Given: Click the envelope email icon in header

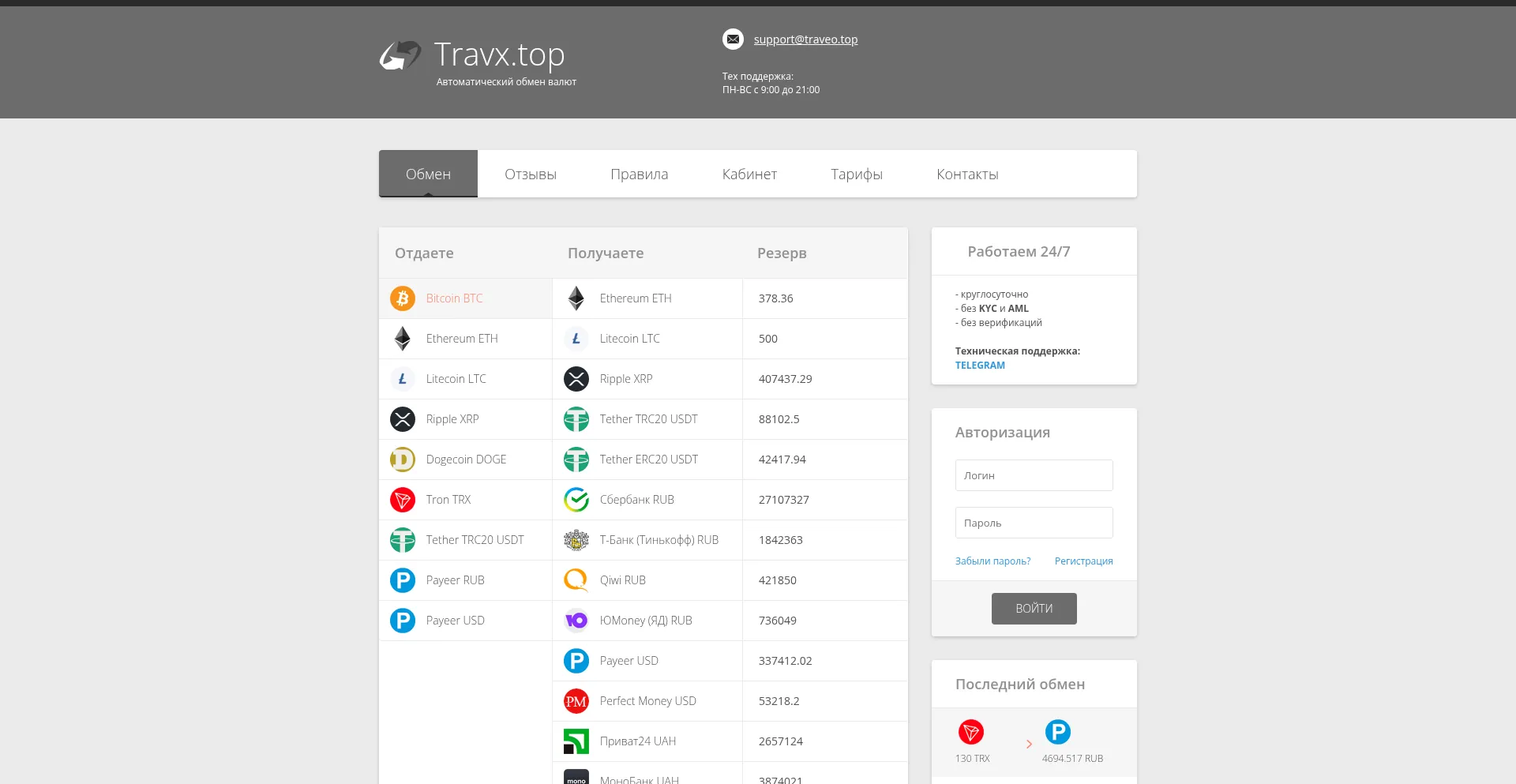Looking at the screenshot, I should 733,39.
